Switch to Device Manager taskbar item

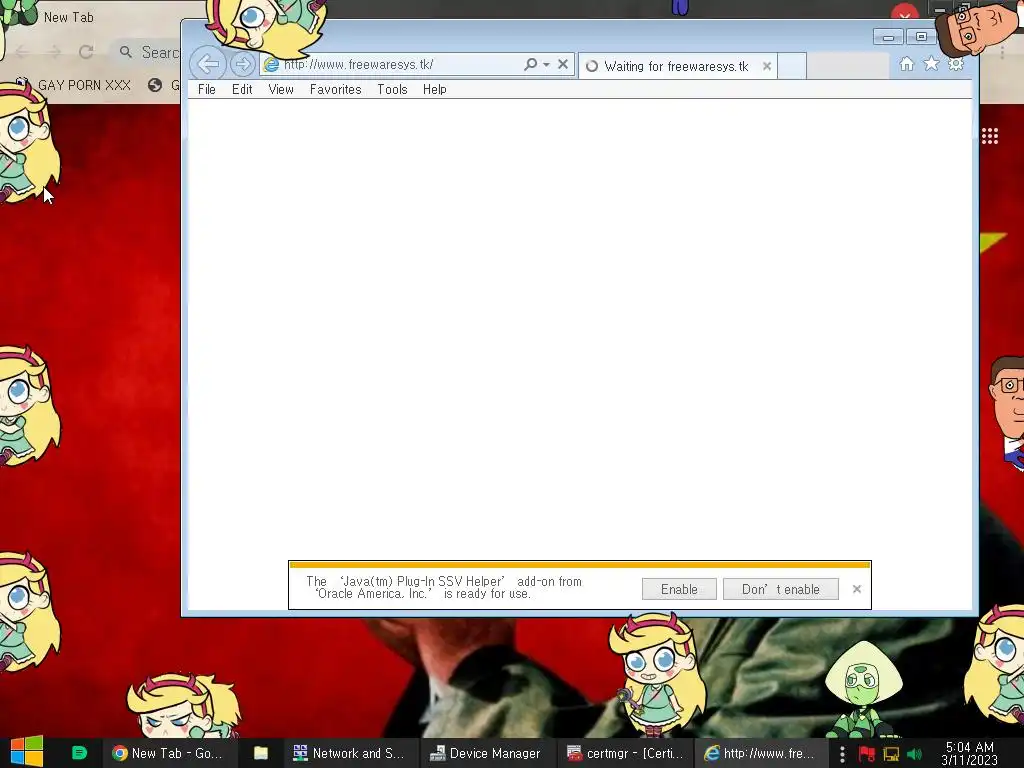(x=485, y=753)
